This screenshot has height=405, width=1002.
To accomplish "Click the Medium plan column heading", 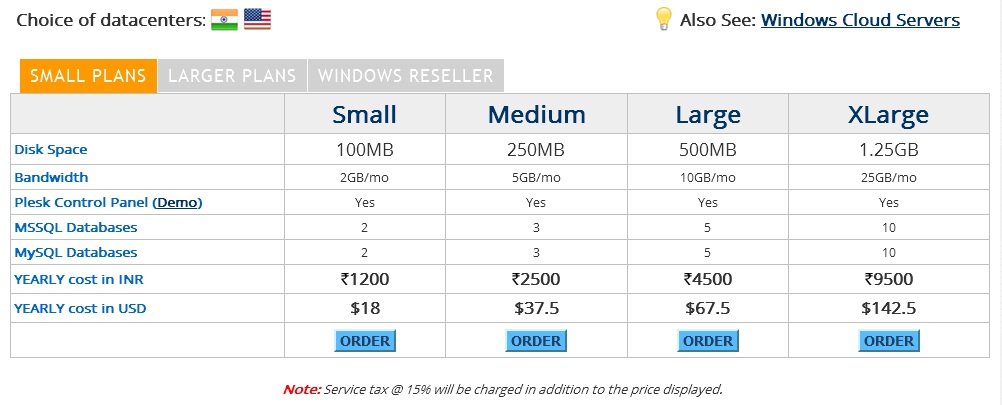I will click(536, 114).
